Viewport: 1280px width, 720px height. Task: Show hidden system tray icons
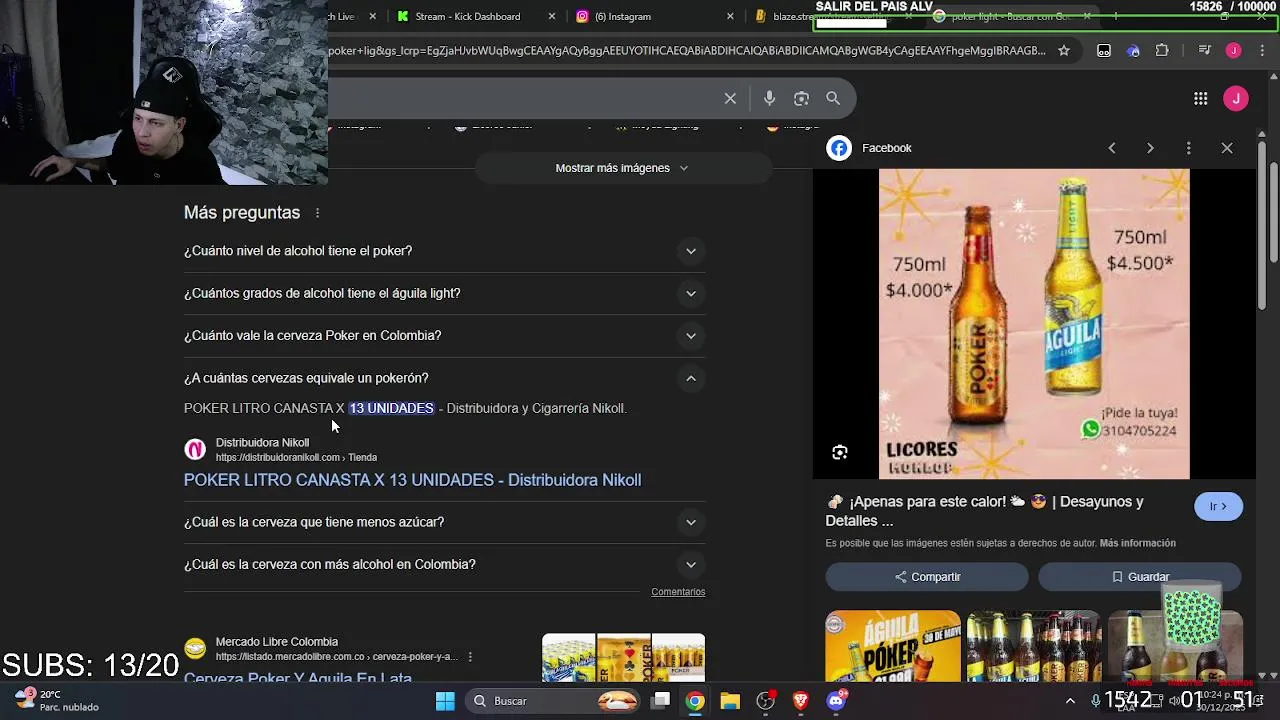point(1070,701)
